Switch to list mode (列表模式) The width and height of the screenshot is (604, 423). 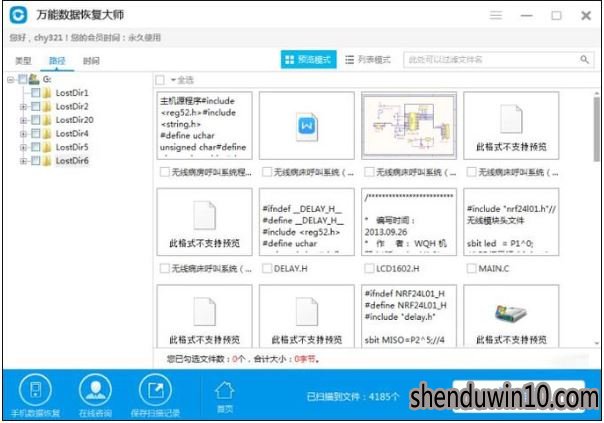click(x=368, y=60)
